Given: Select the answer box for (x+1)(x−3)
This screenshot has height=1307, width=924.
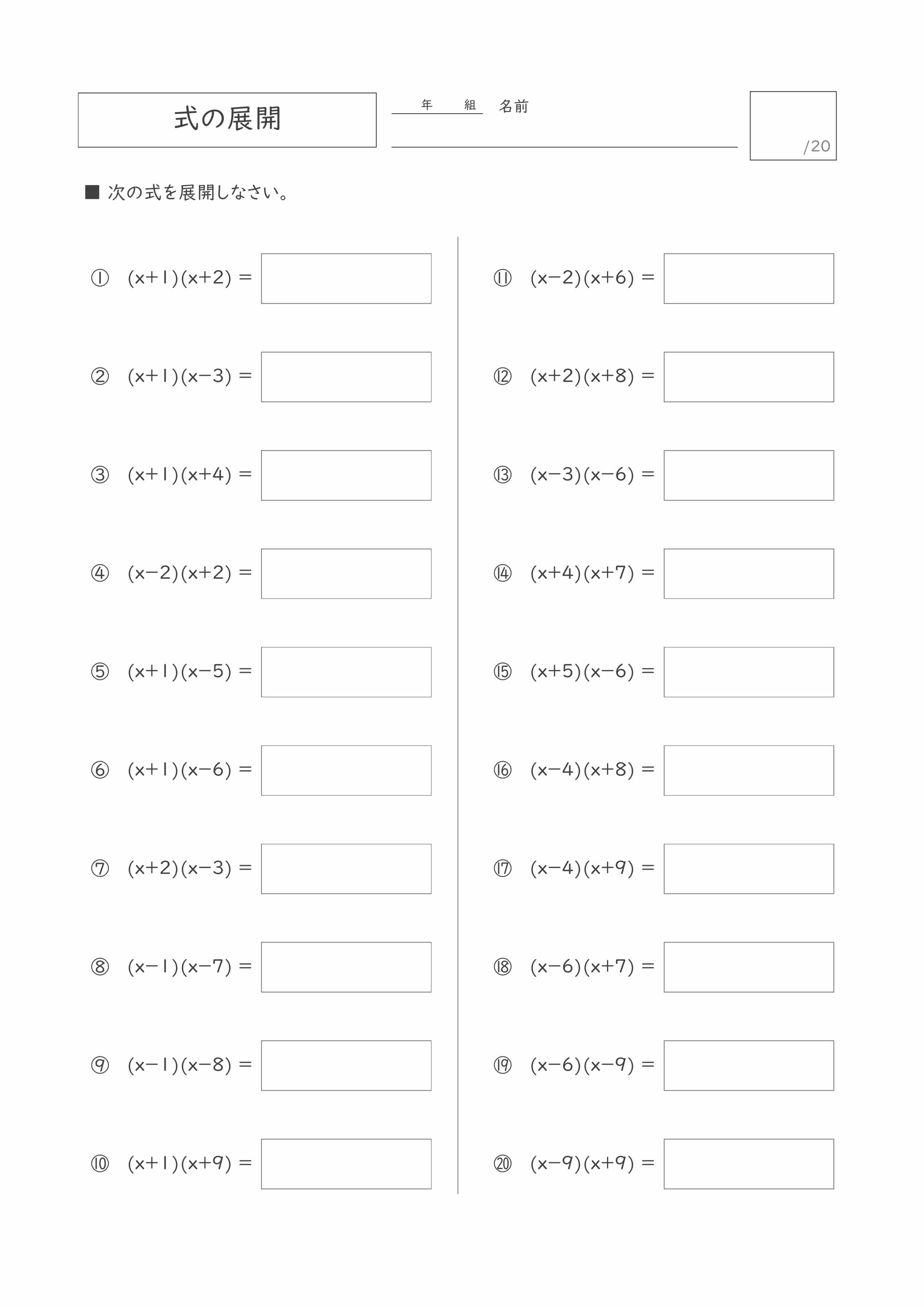Looking at the screenshot, I should click(x=346, y=377).
